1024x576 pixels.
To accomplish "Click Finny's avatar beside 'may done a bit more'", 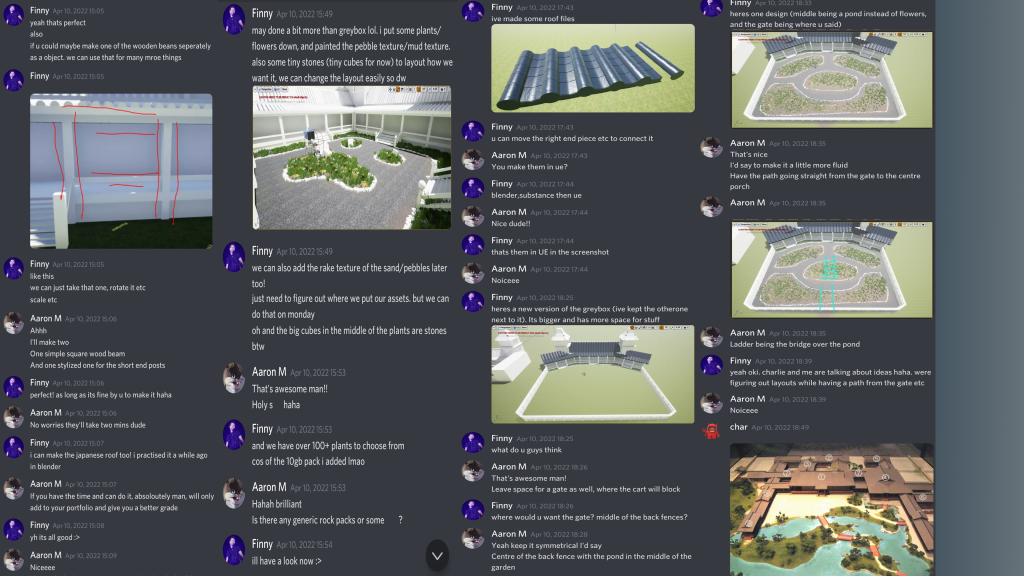I will [234, 18].
